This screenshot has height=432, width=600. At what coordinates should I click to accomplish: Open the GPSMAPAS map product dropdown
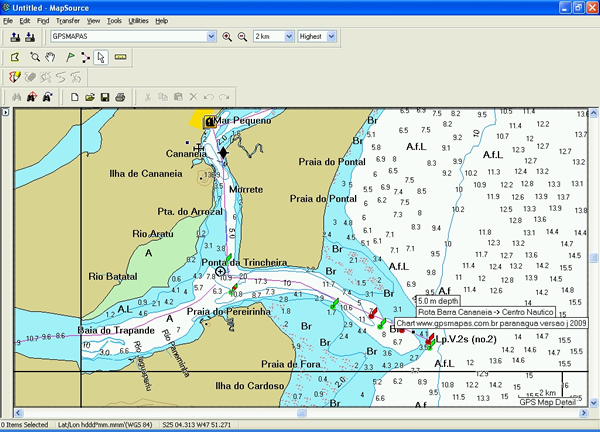point(211,37)
